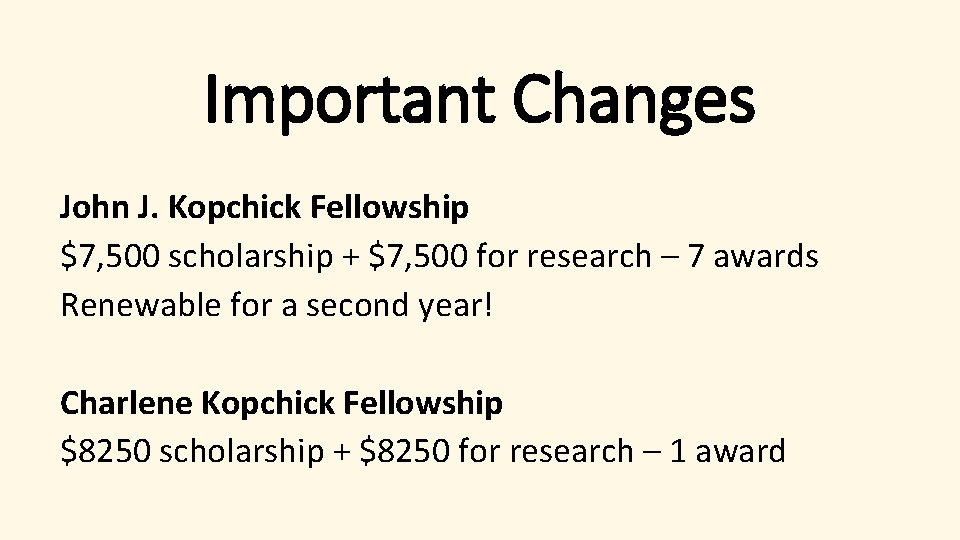Select Renewable for a second year line
The width and height of the screenshot is (960, 540).
coord(276,306)
